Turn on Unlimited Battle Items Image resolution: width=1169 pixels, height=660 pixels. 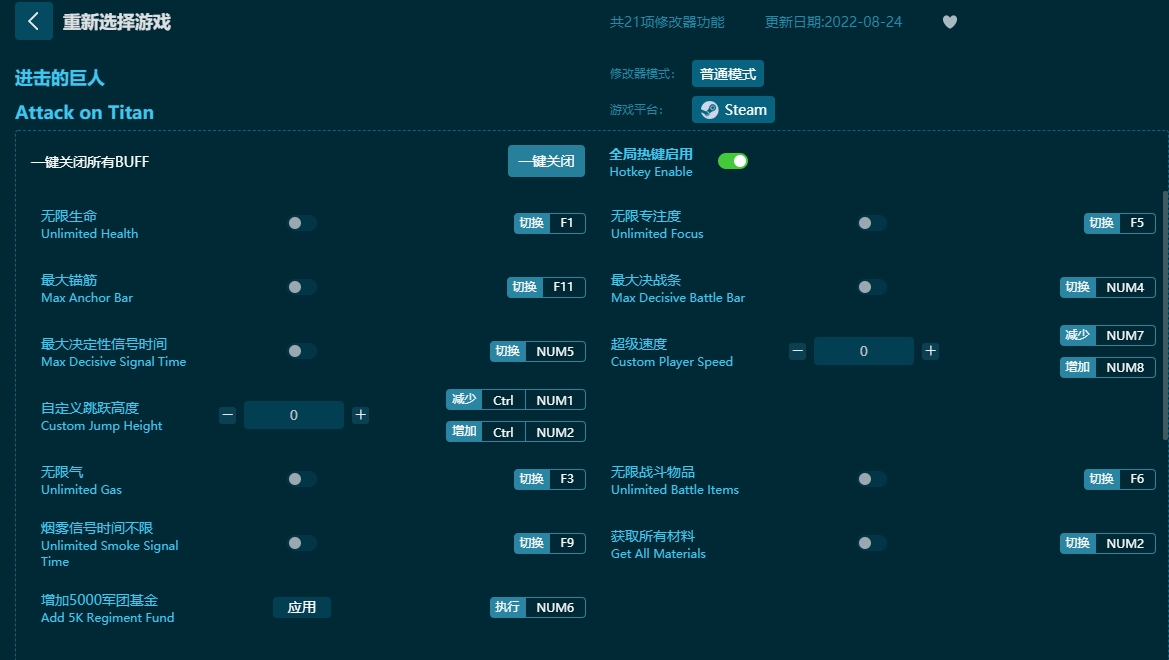(872, 479)
